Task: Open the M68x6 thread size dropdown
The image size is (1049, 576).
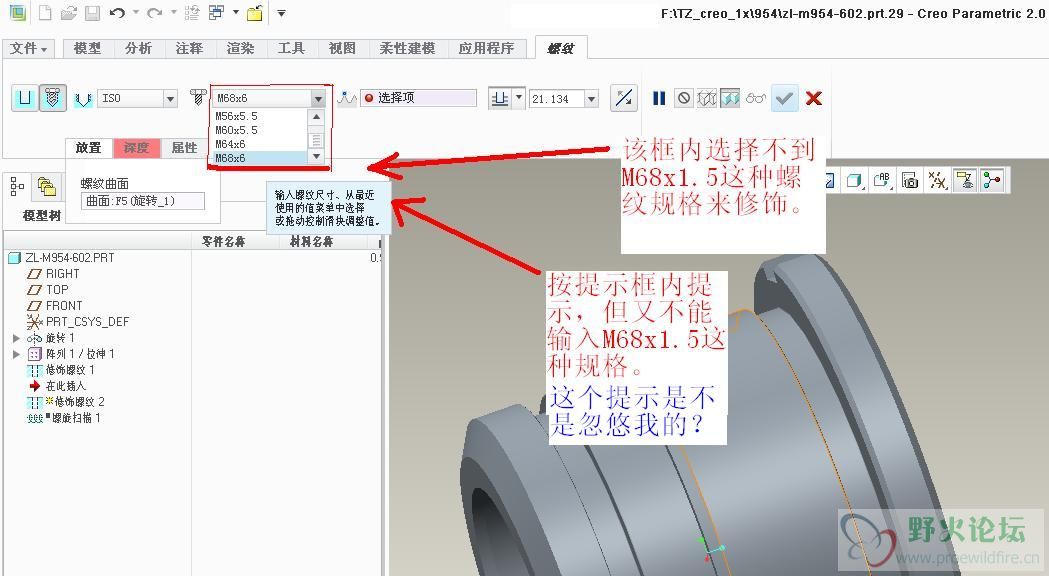Action: 318,98
